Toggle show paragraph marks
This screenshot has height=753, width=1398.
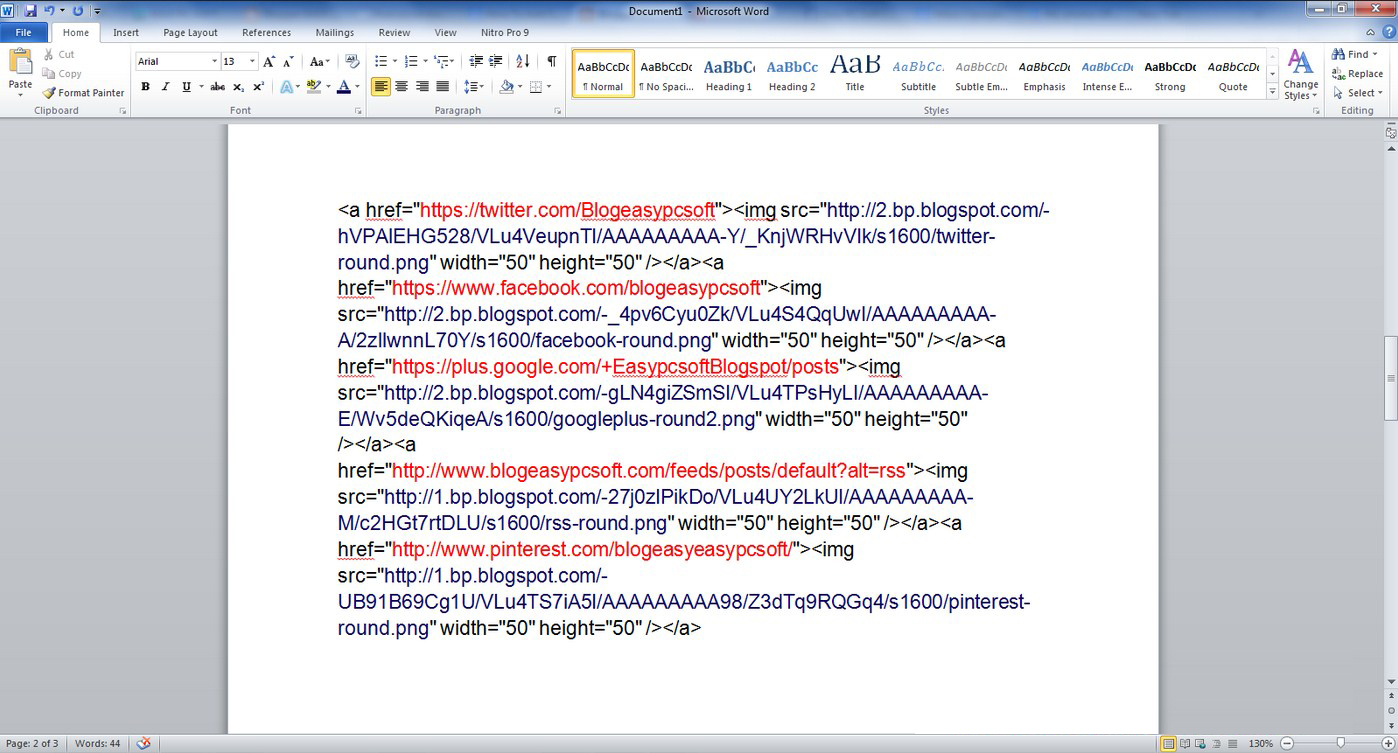click(x=551, y=62)
